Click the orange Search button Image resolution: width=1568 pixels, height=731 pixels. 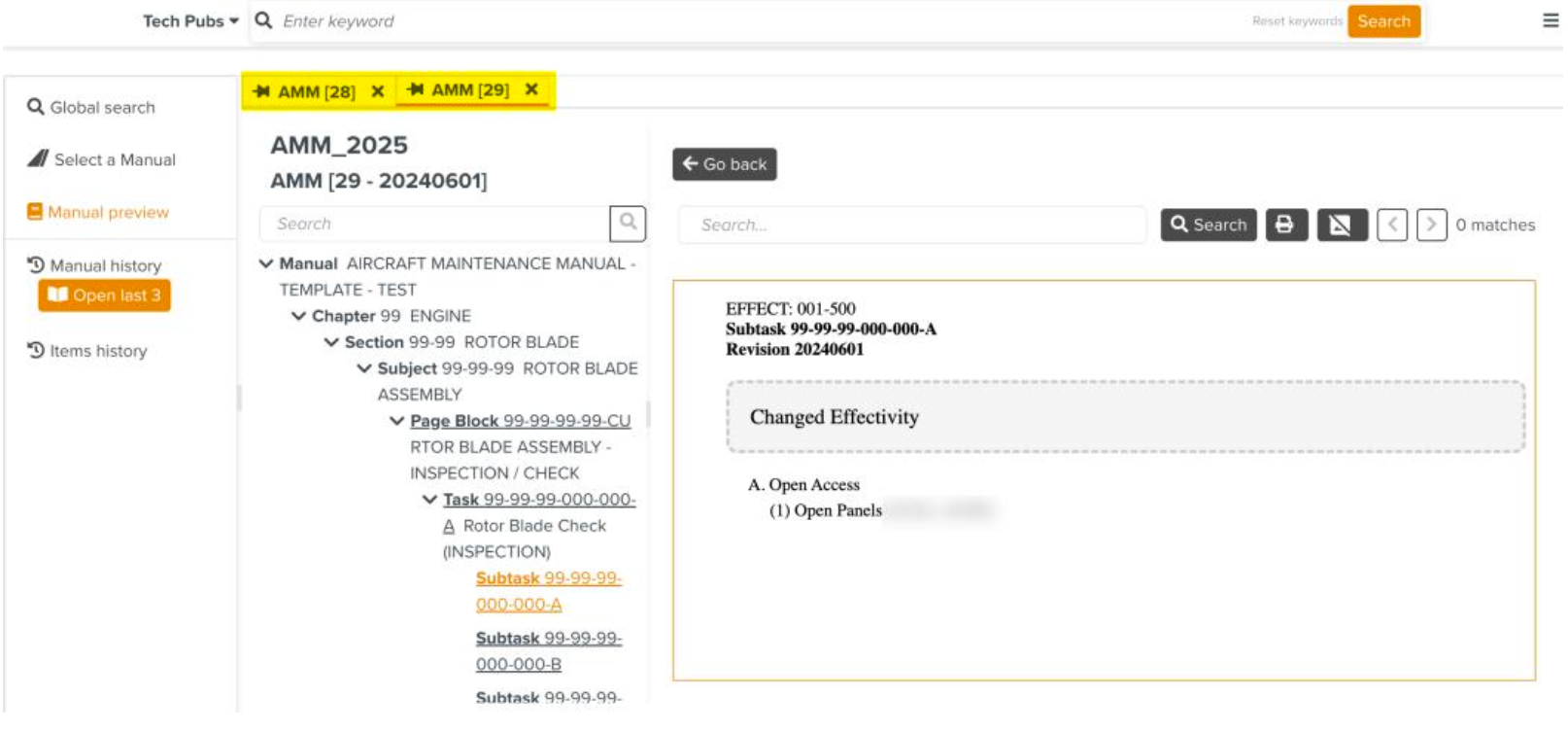coord(1382,20)
